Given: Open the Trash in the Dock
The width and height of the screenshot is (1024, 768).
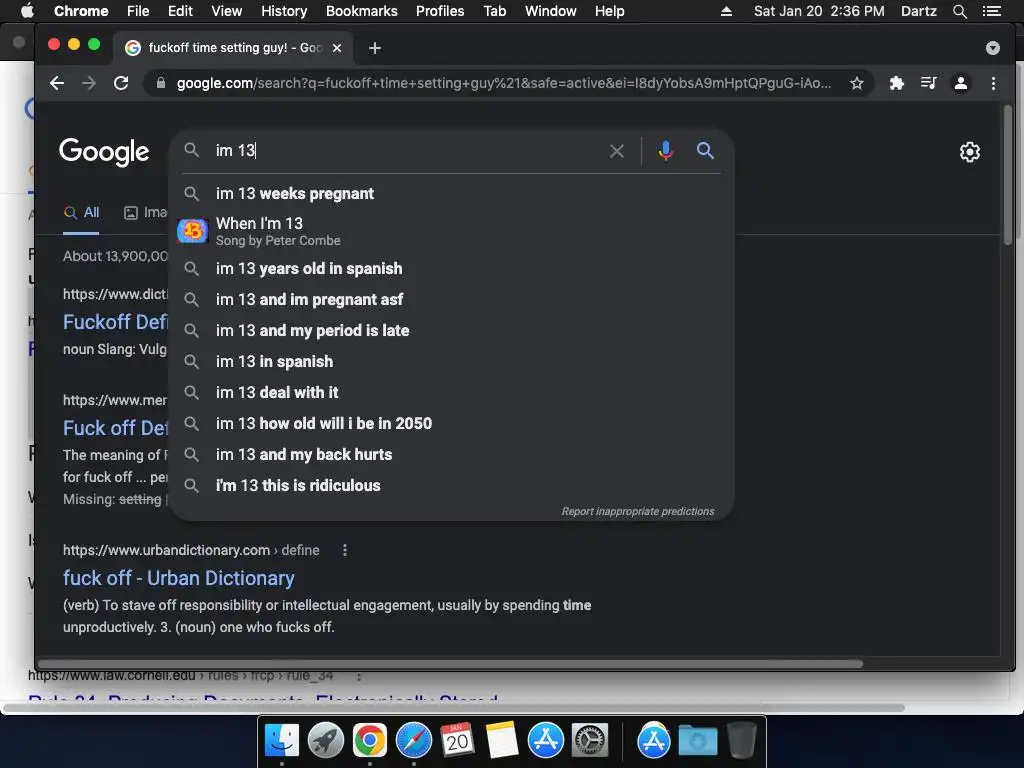Looking at the screenshot, I should point(741,741).
